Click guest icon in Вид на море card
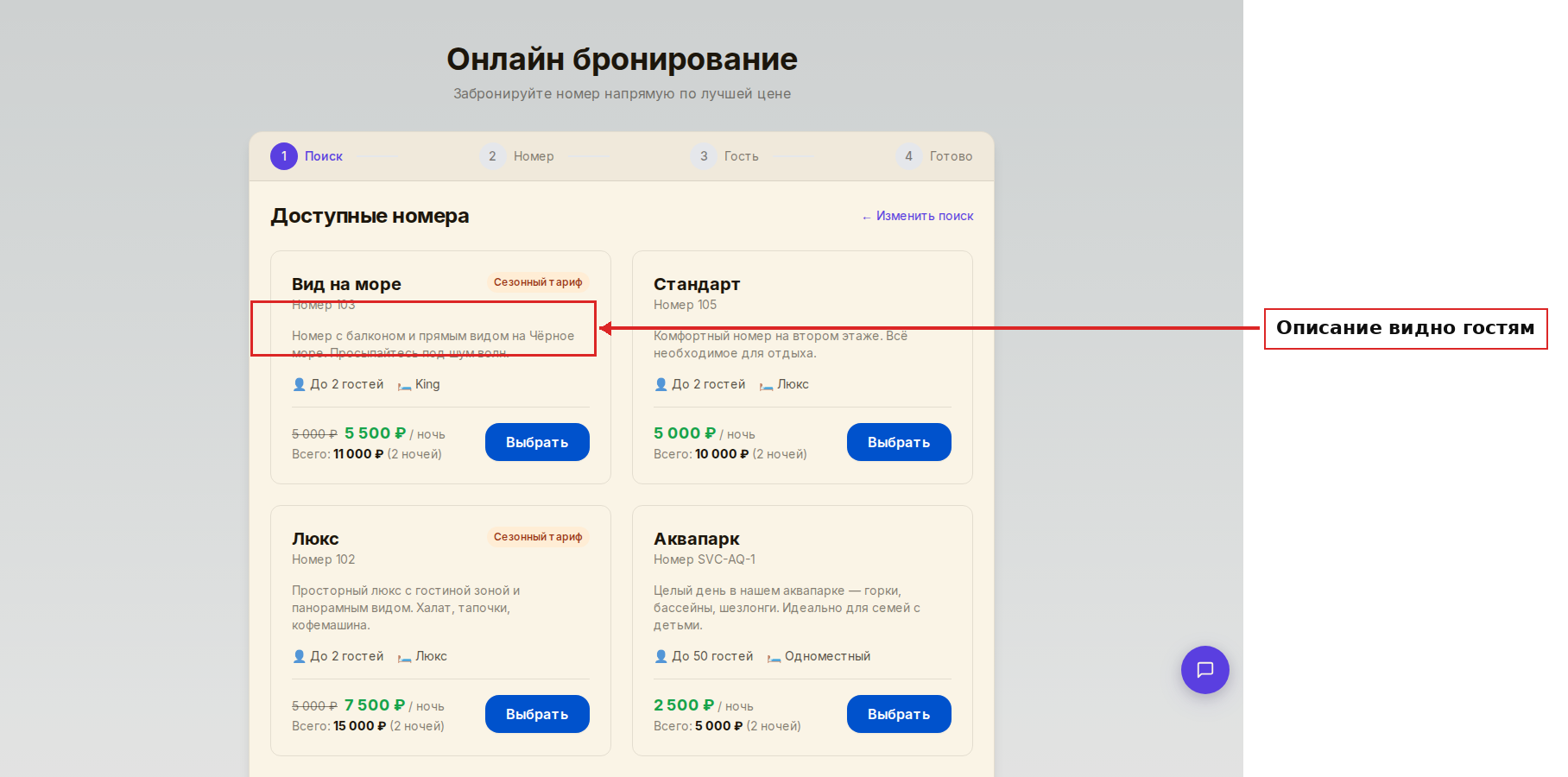The image size is (1568, 777). tap(299, 384)
